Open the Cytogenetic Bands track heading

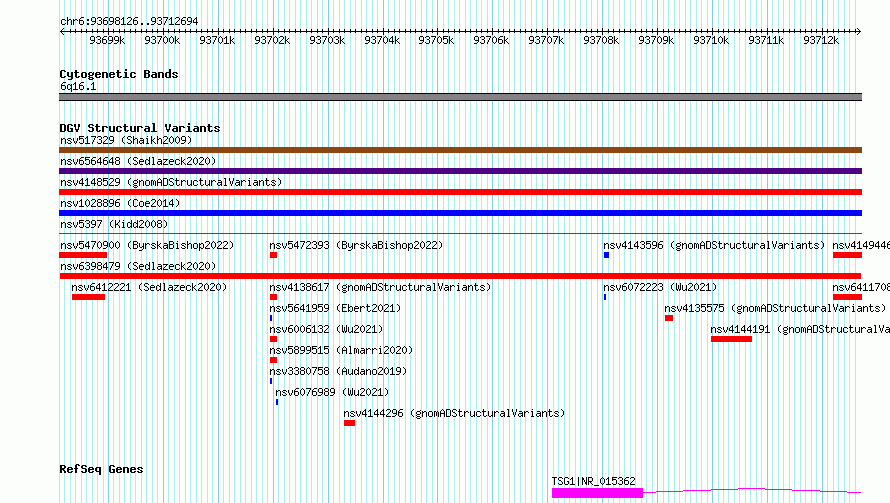point(119,74)
